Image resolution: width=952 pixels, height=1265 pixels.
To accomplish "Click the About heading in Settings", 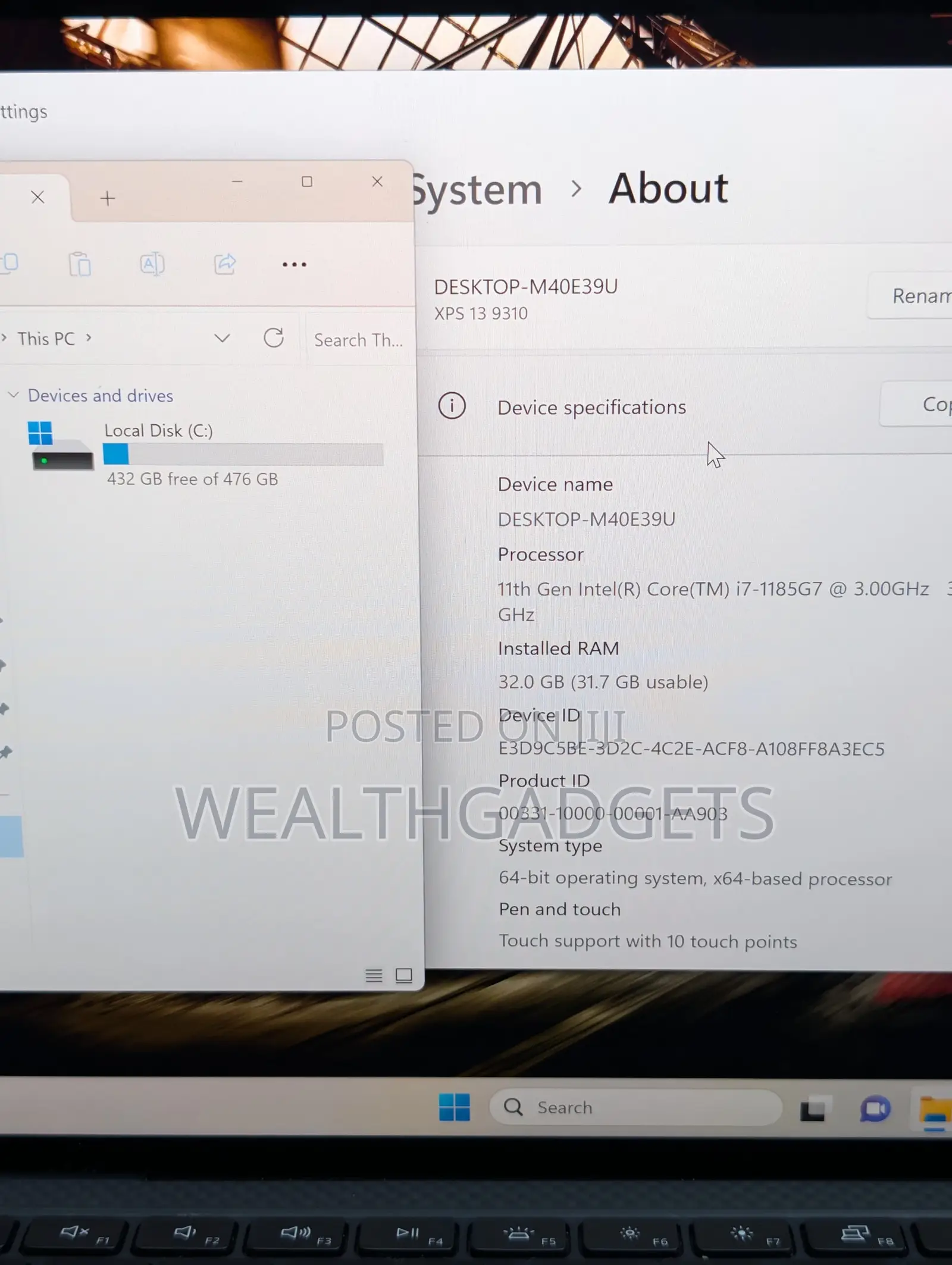I will click(x=668, y=188).
